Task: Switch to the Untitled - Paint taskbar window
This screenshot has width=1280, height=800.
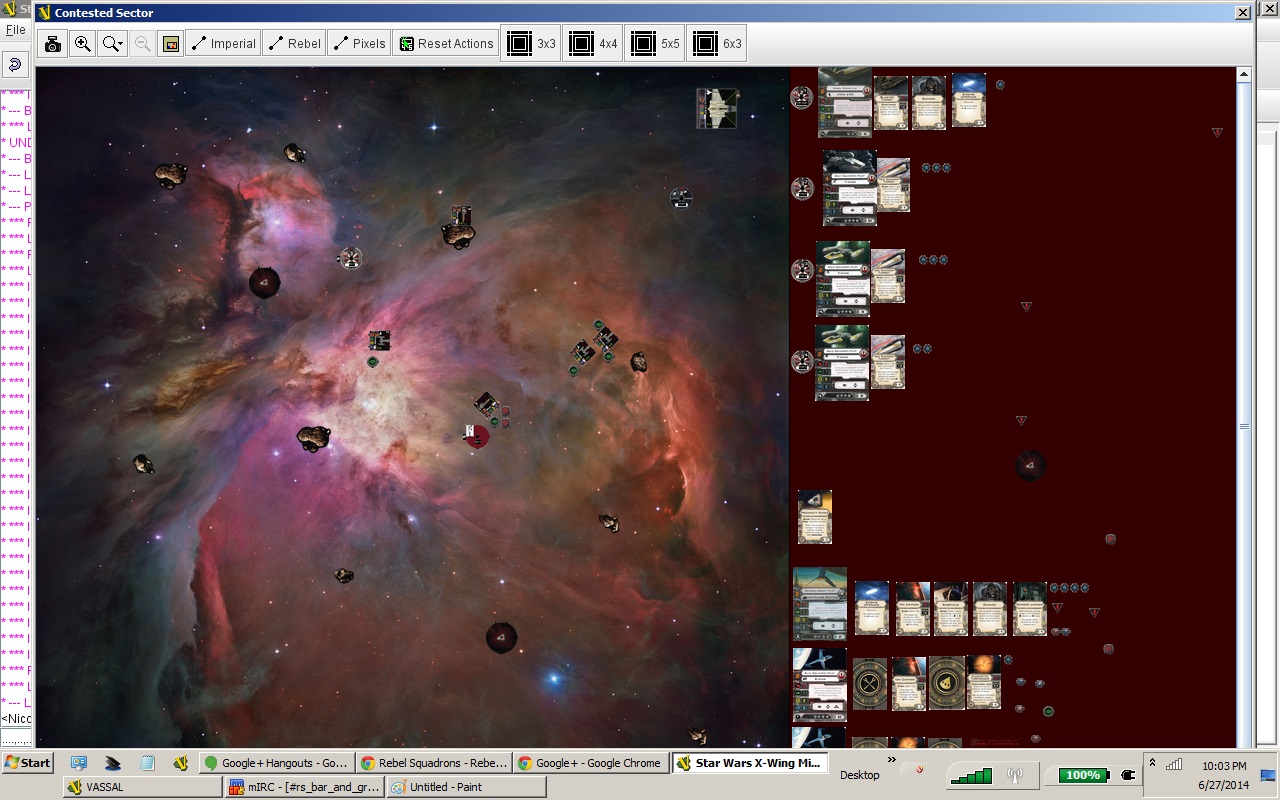Action: 467,787
